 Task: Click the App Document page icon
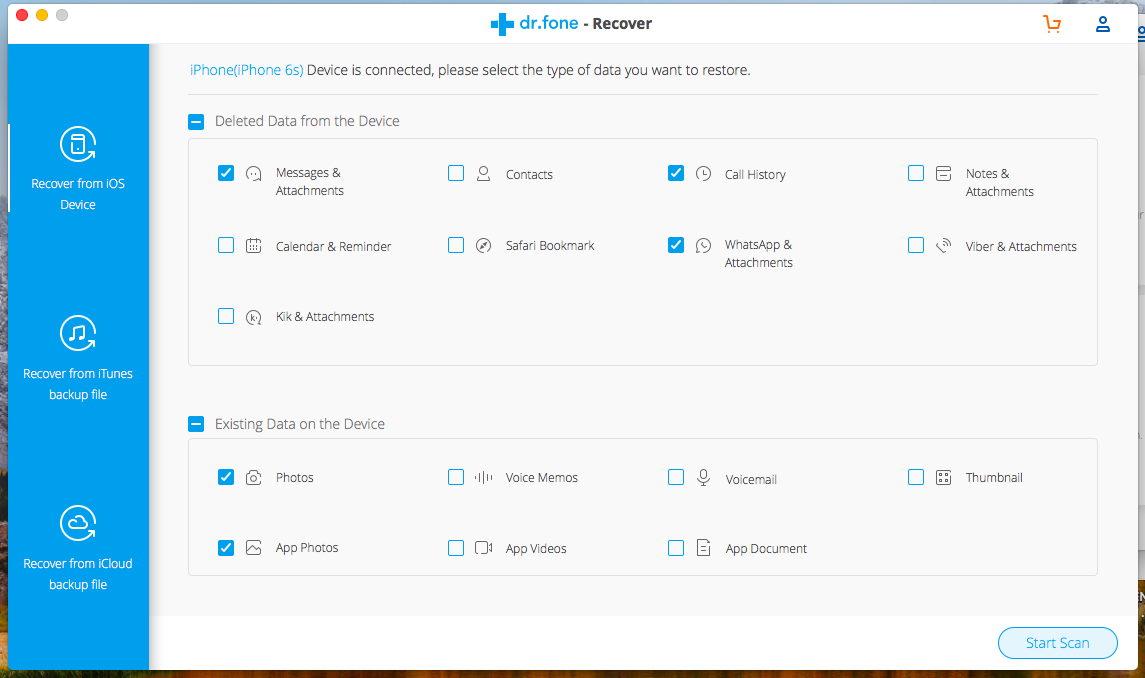703,548
